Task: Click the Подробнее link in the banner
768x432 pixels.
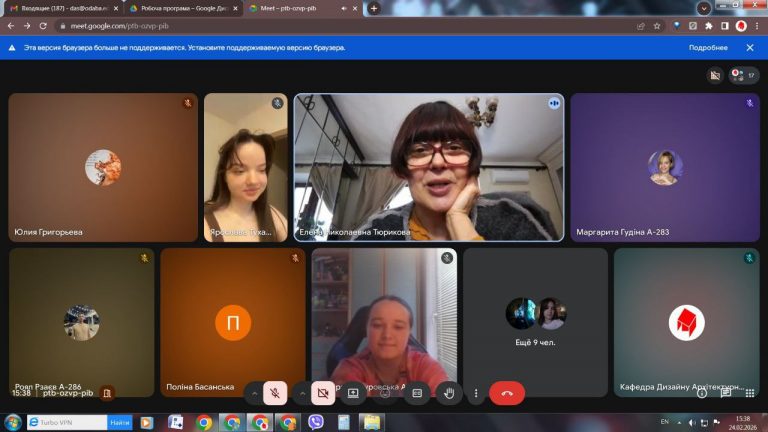Action: coord(707,47)
